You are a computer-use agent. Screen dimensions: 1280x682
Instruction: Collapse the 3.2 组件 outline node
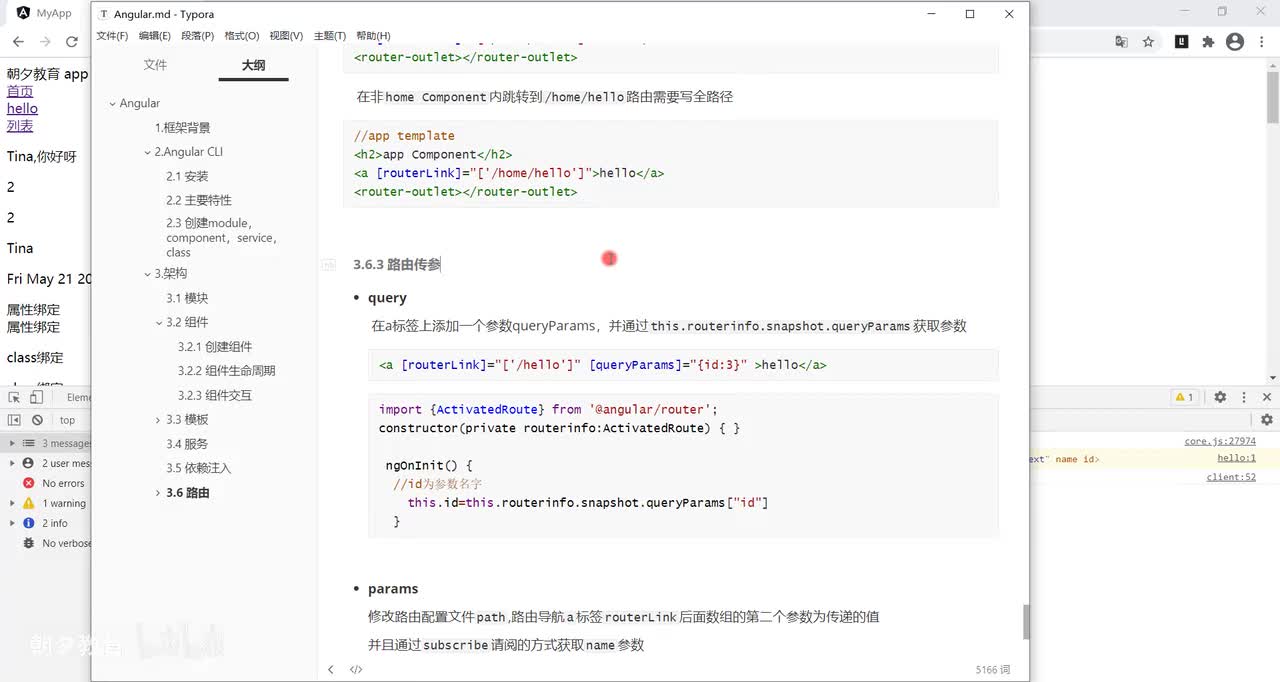158,323
